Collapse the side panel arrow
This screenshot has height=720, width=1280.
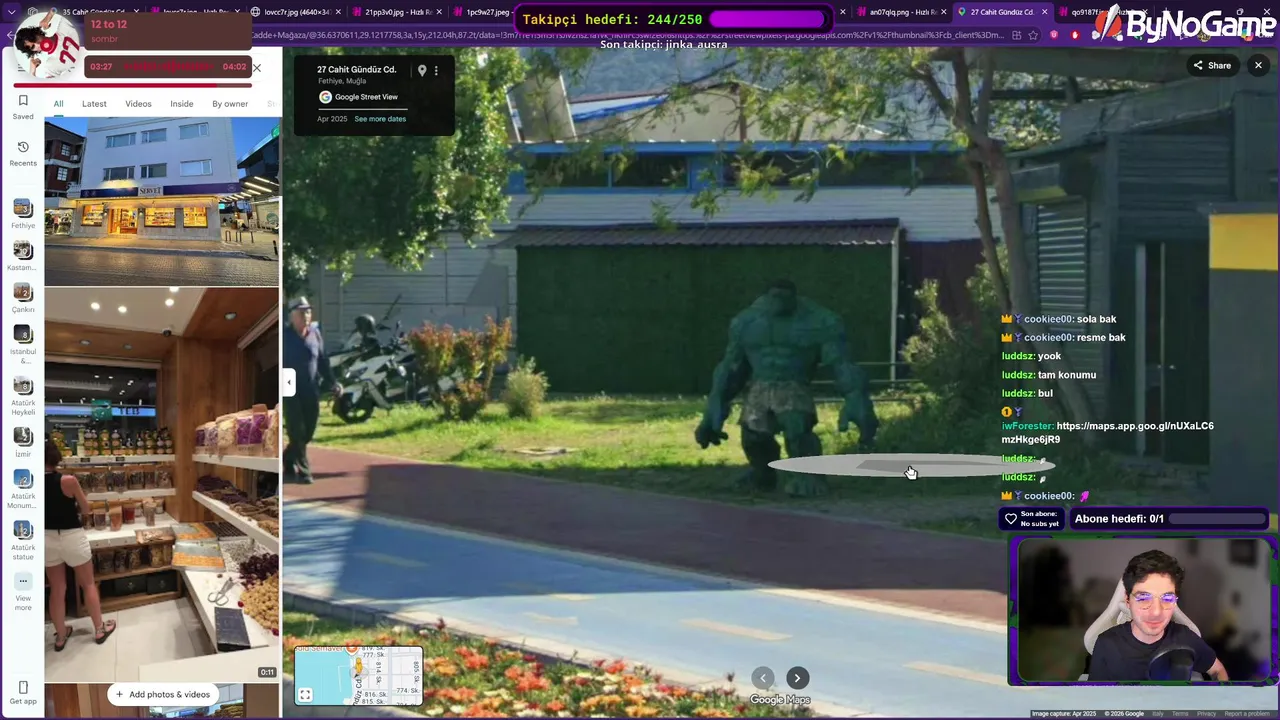(289, 382)
